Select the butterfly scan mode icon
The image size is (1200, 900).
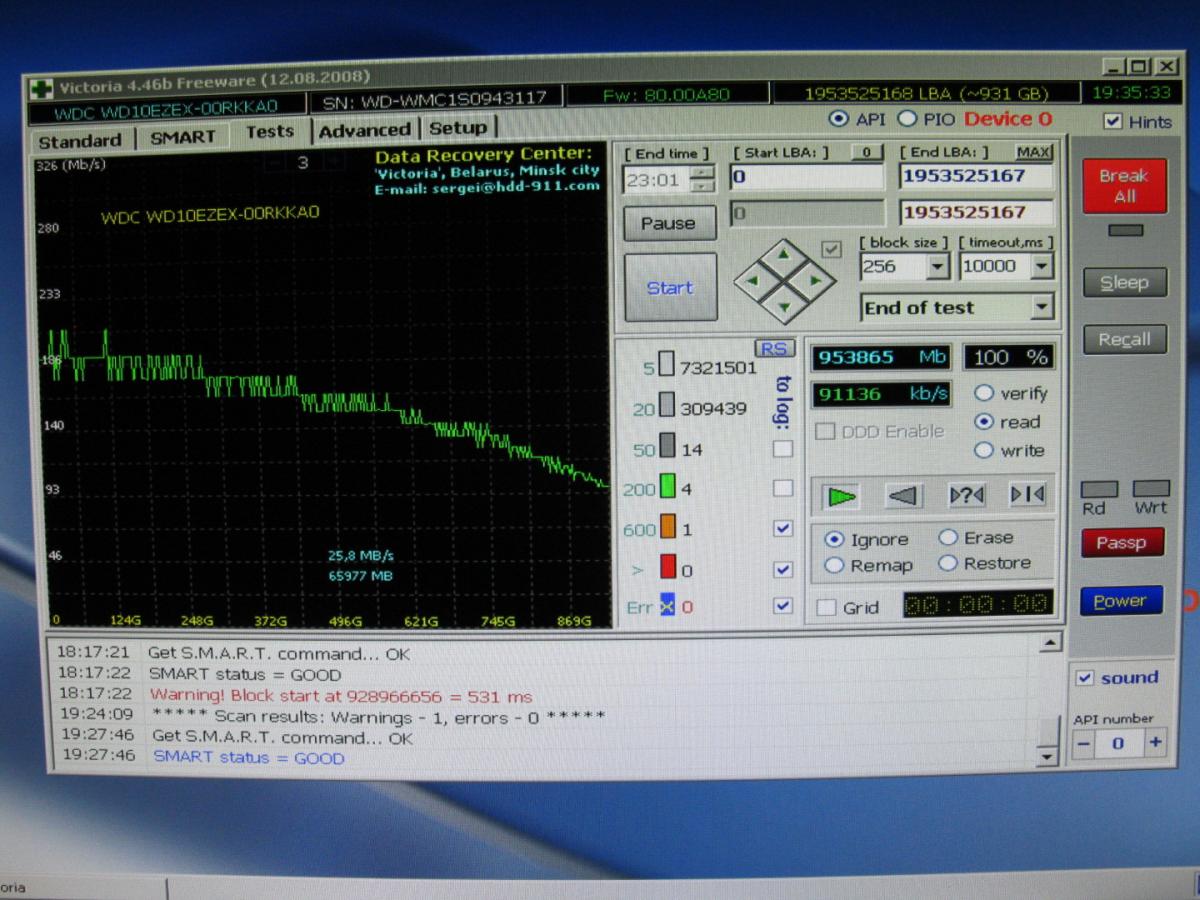pos(1027,495)
